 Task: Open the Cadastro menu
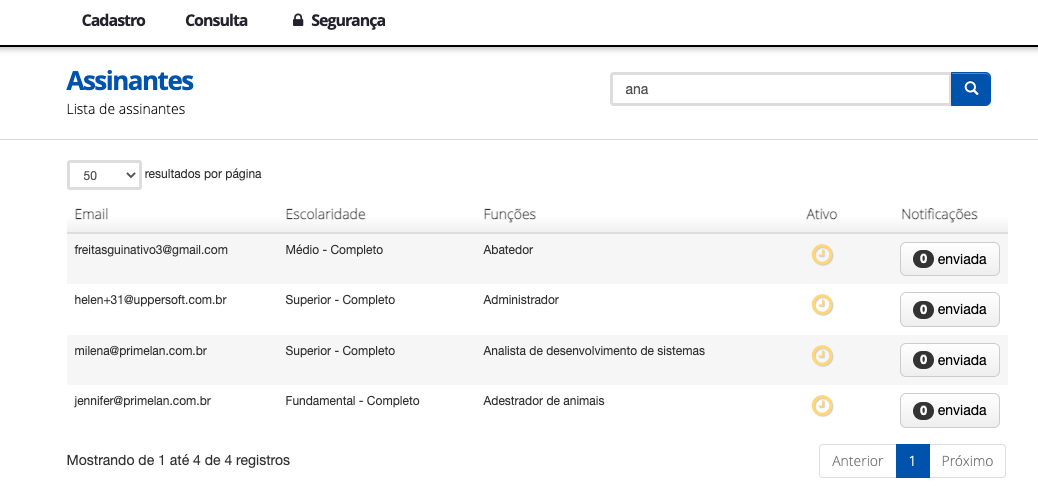[x=113, y=21]
